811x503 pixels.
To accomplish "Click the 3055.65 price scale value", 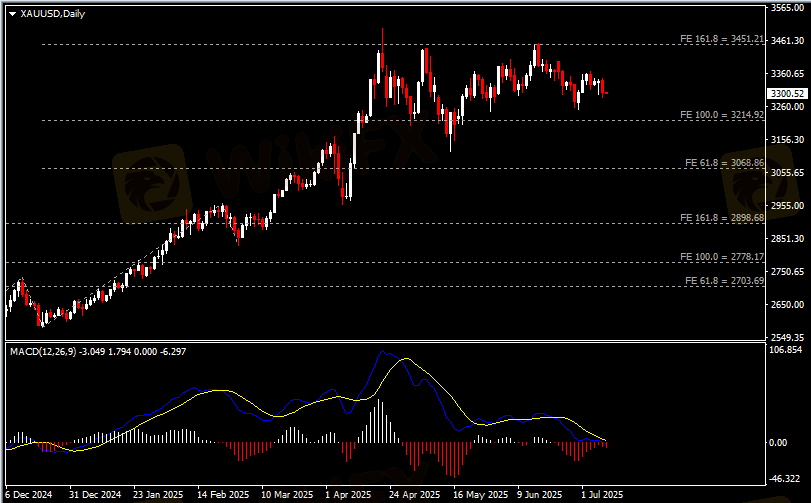I will [787, 173].
